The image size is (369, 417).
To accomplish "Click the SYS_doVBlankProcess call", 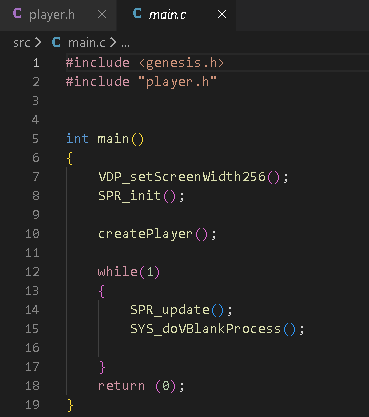I will click(x=206, y=329).
